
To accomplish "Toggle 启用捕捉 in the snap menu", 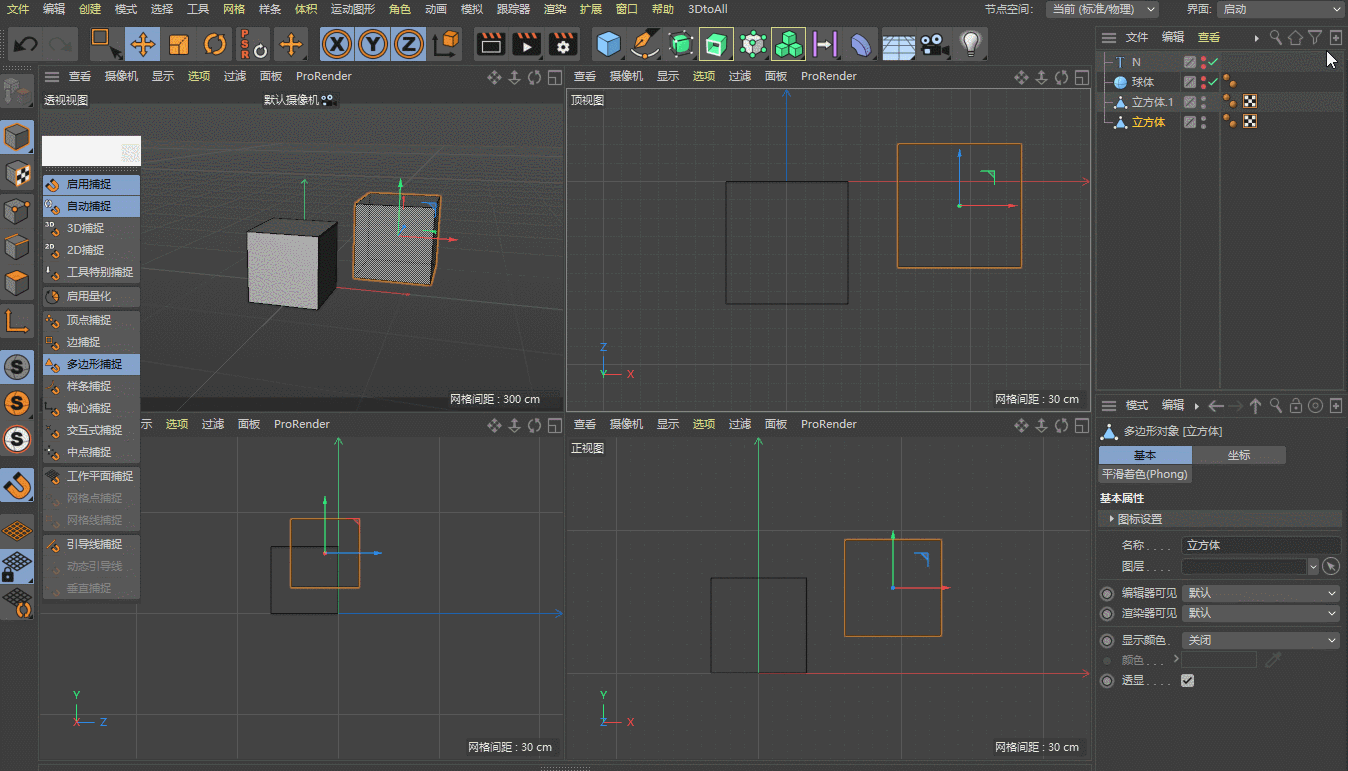I will pos(89,184).
